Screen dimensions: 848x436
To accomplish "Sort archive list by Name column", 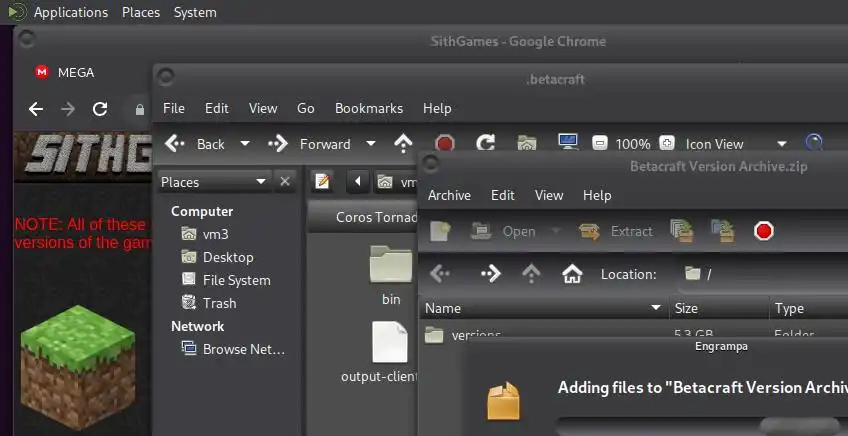I will (544, 308).
